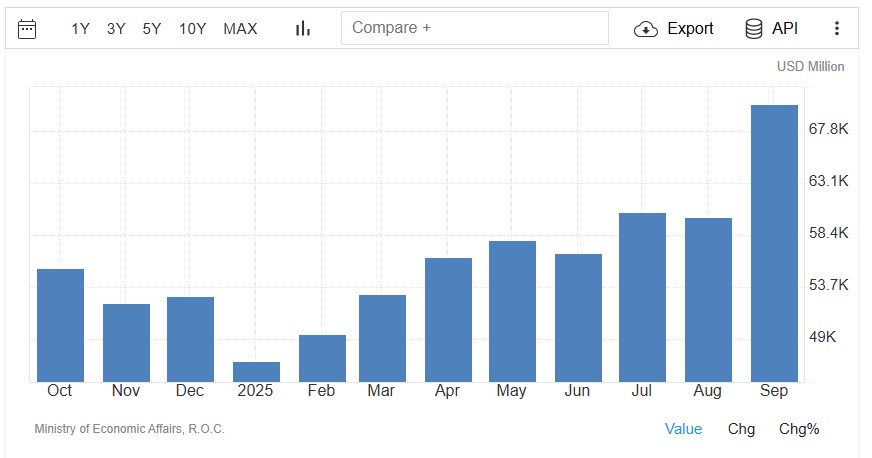872x458 pixels.
Task: Select the 3Y time range
Action: pos(116,29)
